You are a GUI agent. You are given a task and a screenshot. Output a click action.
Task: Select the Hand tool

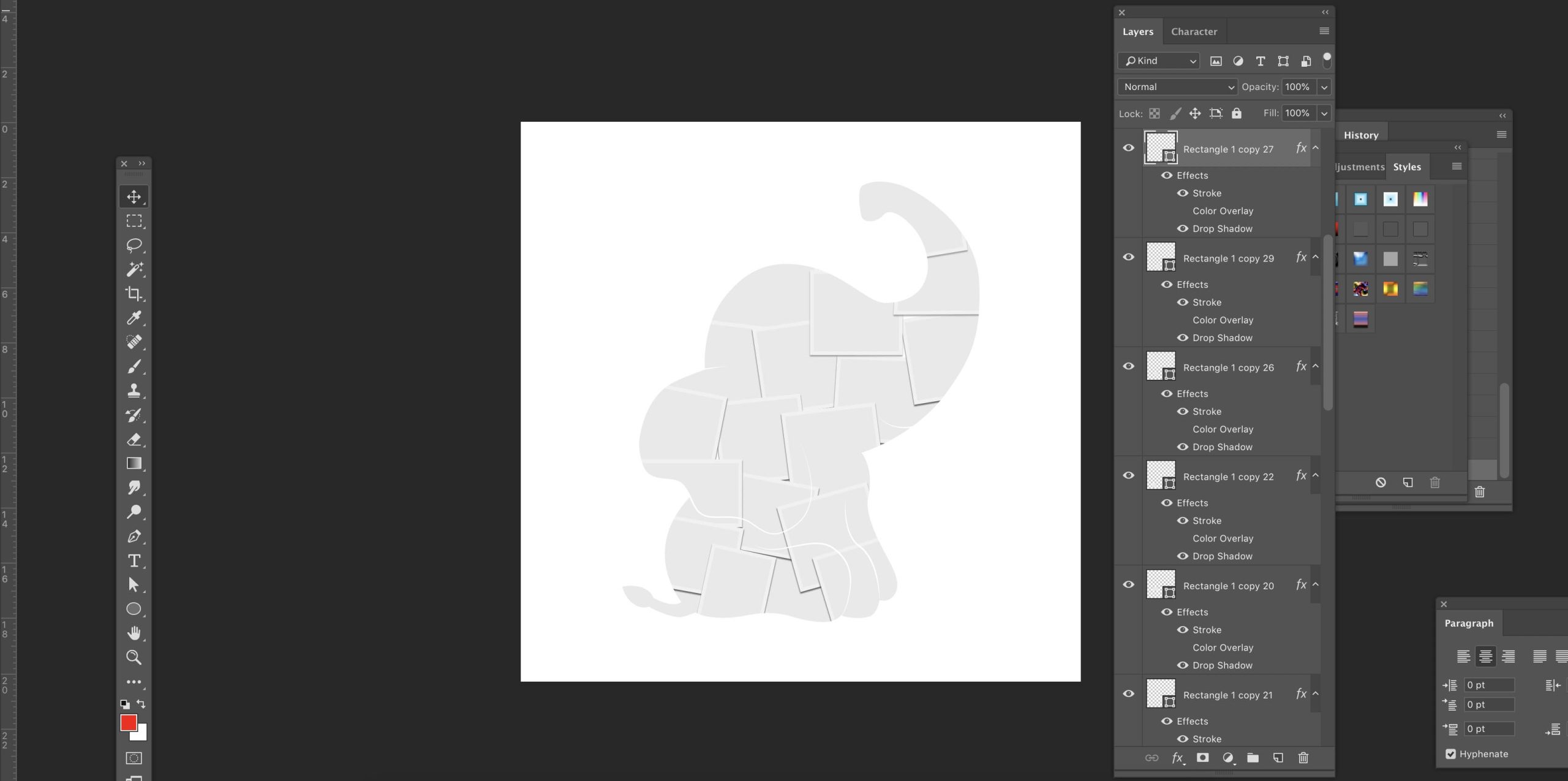(134, 633)
